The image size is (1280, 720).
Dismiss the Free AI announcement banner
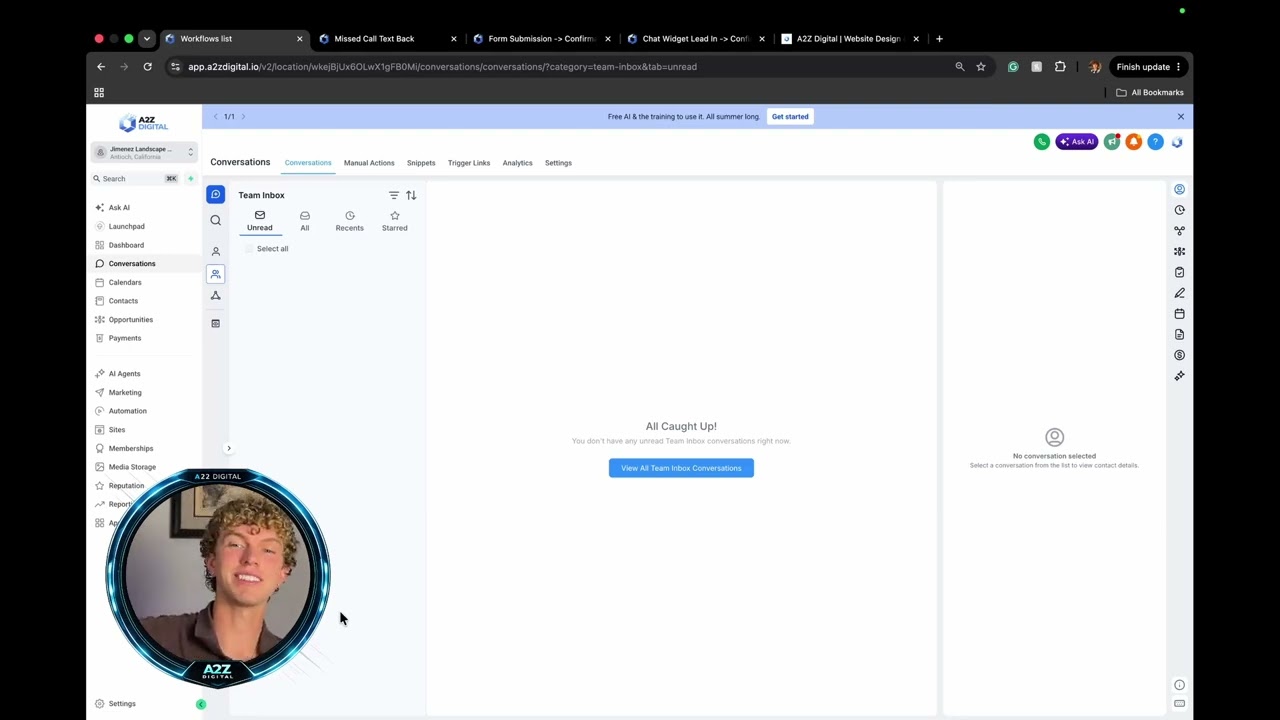1180,117
